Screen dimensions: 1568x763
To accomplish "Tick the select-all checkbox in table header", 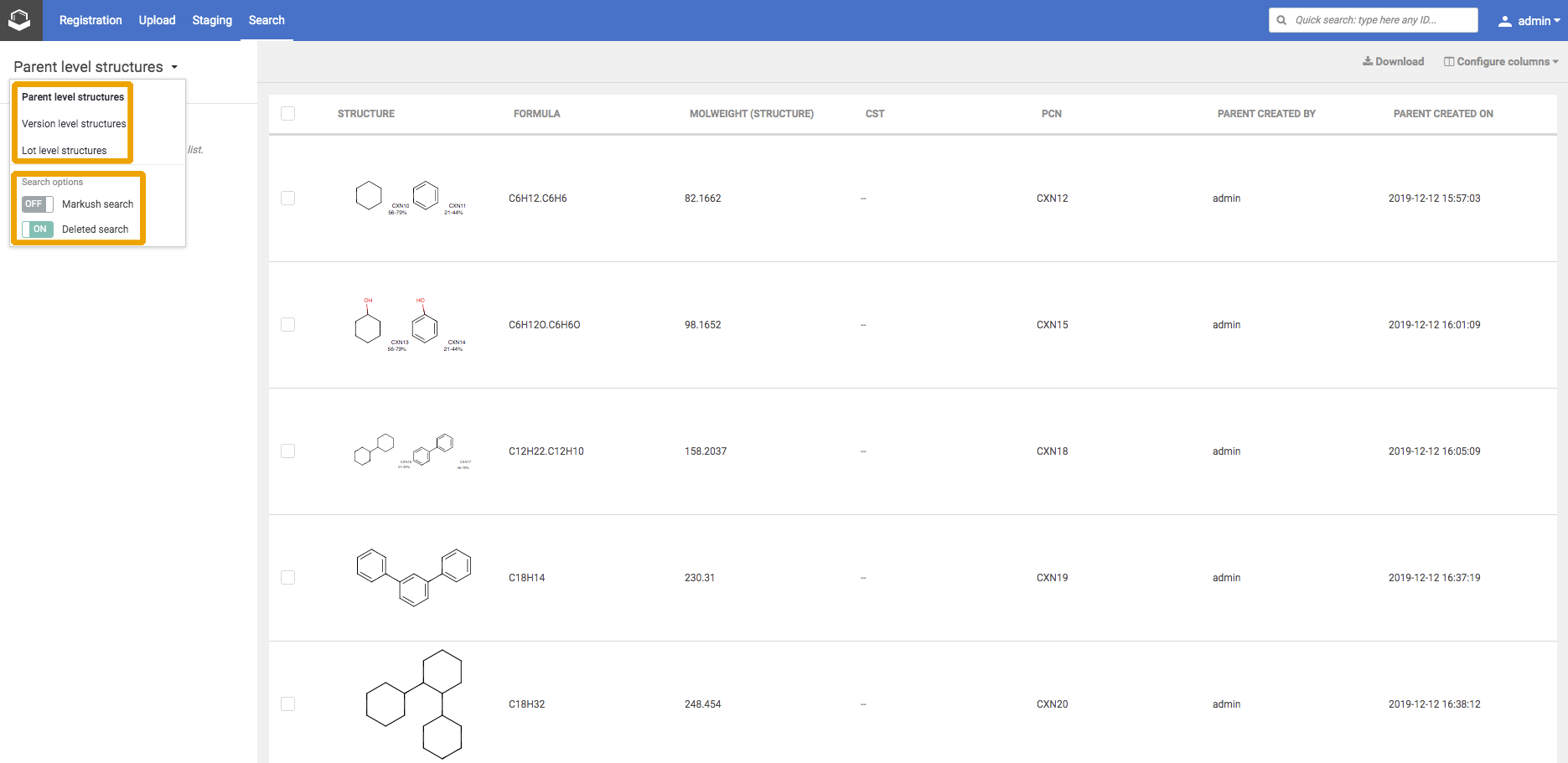I will tap(287, 113).
